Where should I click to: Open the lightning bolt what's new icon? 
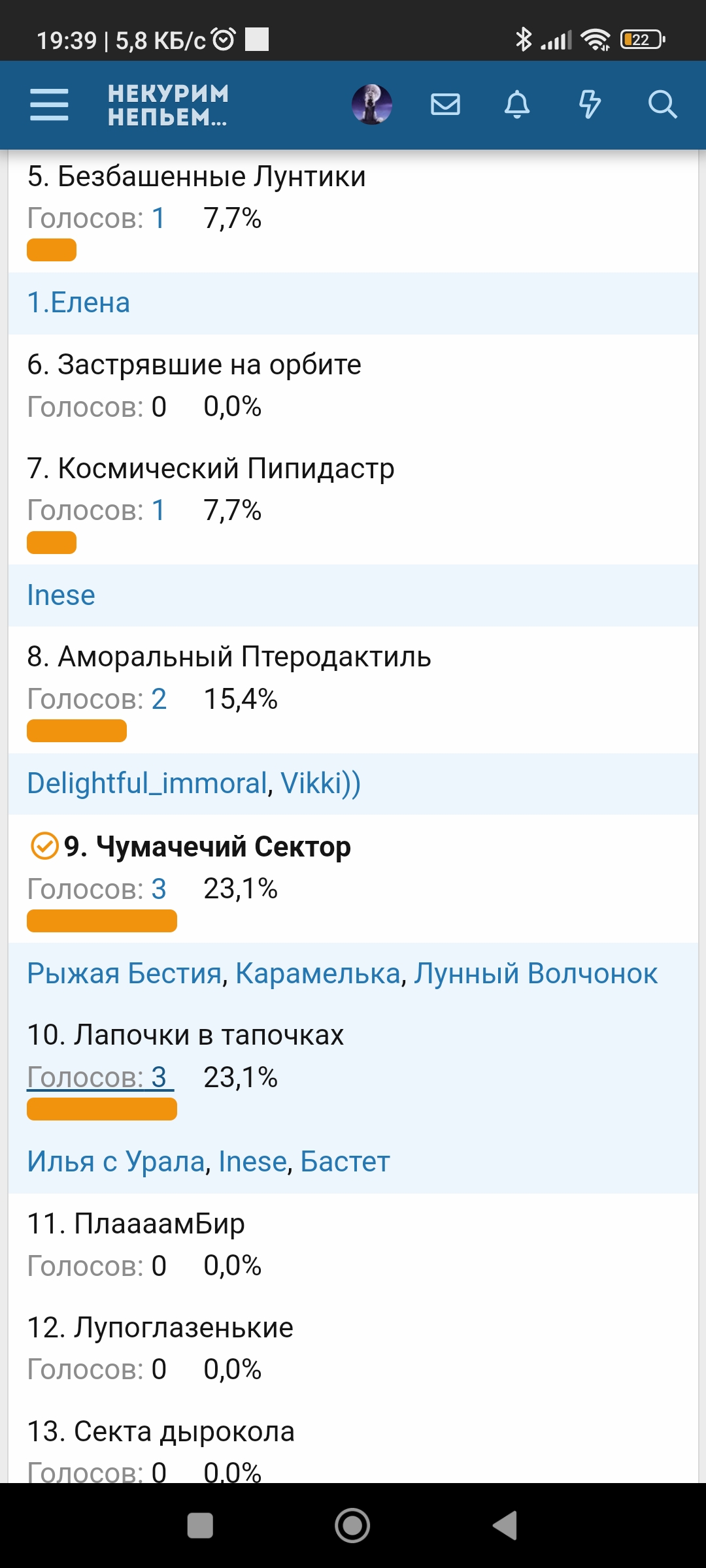click(x=590, y=105)
